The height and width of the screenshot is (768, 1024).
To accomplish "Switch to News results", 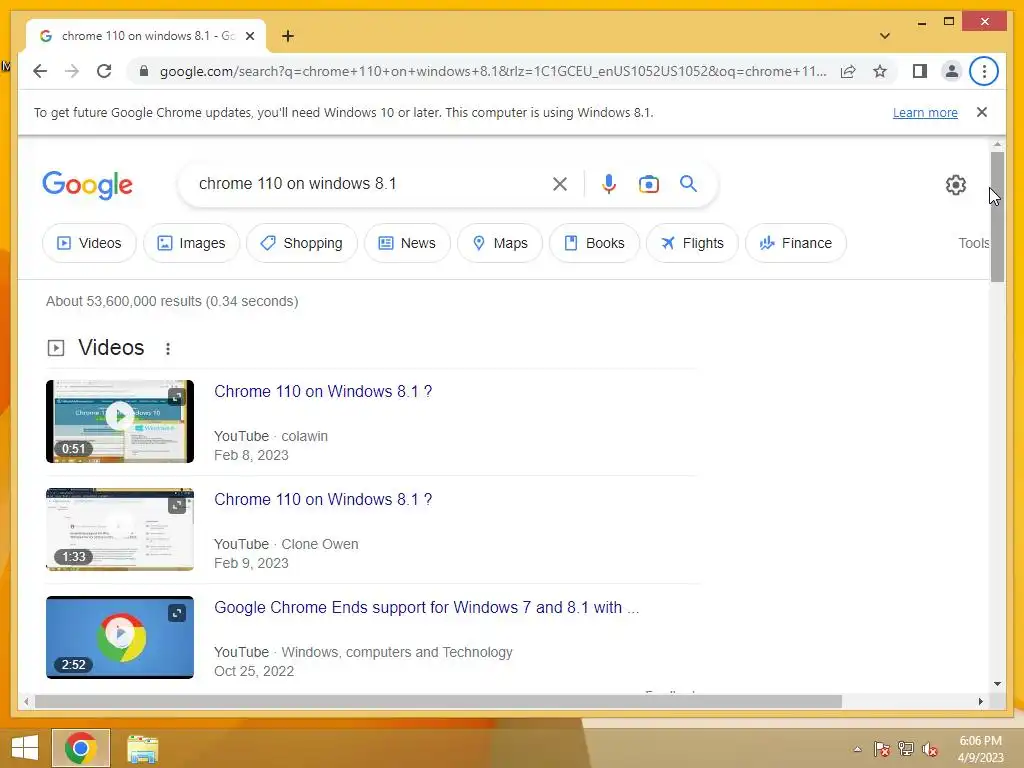I will click(x=407, y=243).
